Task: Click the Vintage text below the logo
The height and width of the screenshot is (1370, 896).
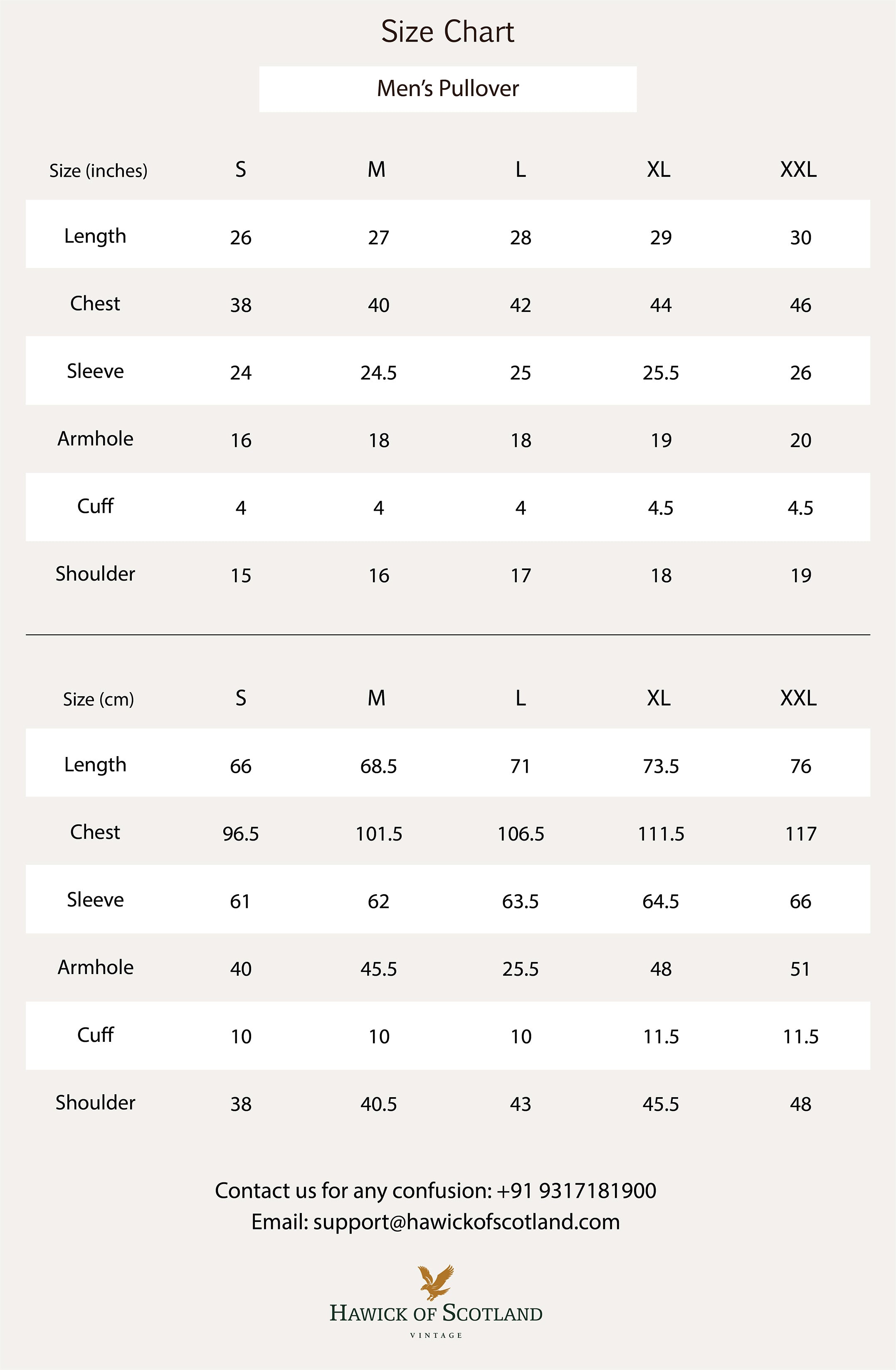Action: [436, 1335]
